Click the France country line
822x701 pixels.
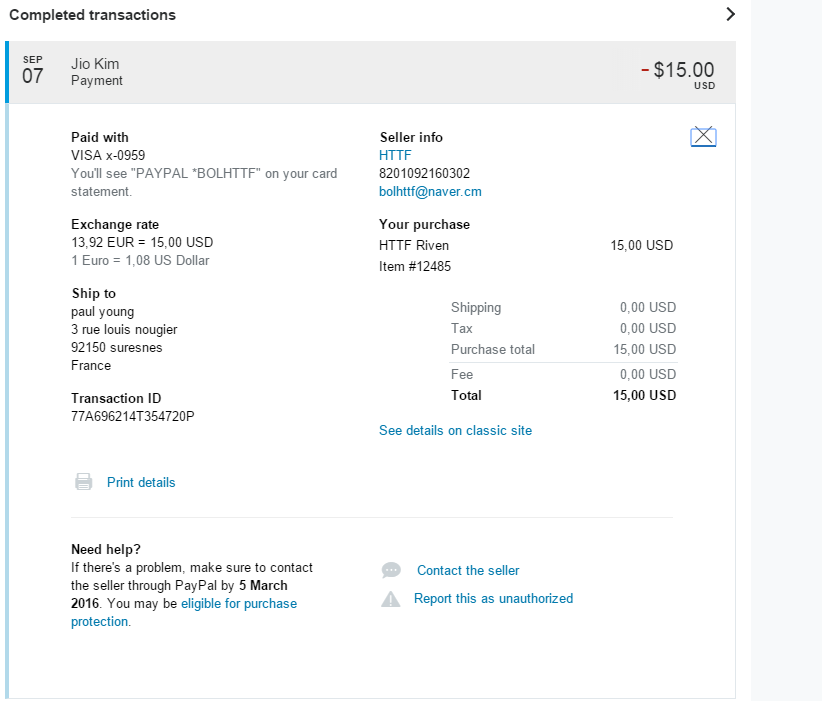point(91,365)
